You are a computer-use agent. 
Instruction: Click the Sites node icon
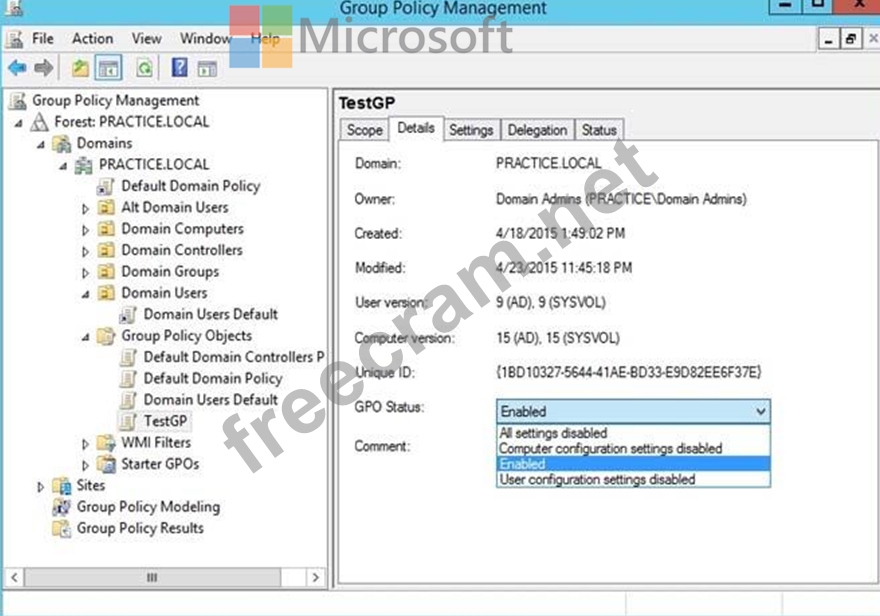(62, 486)
